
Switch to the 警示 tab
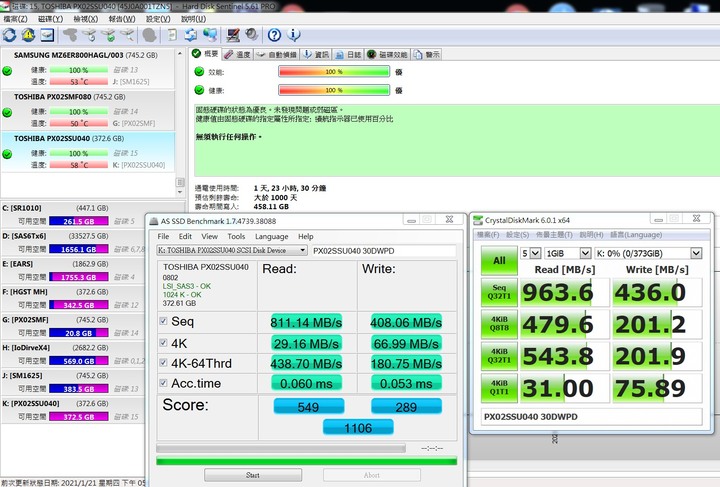click(x=427, y=55)
